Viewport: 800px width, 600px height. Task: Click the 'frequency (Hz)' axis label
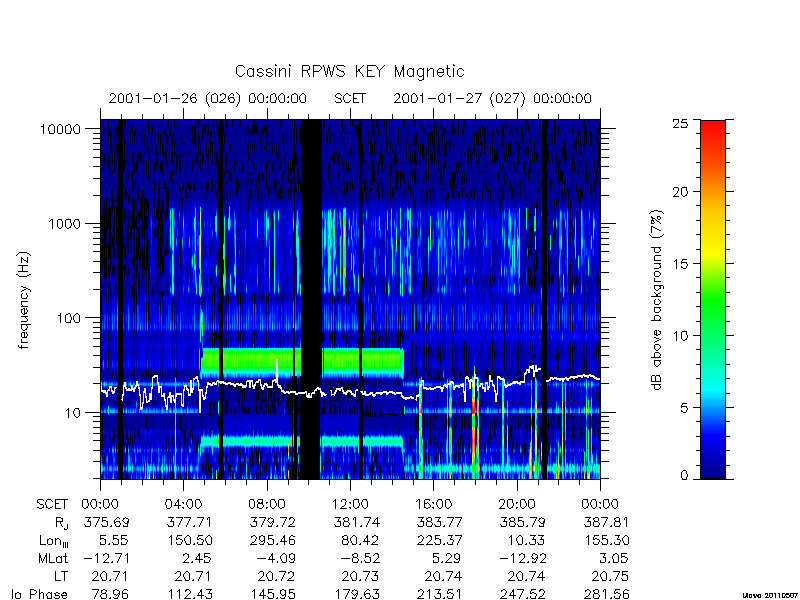pos(23,301)
